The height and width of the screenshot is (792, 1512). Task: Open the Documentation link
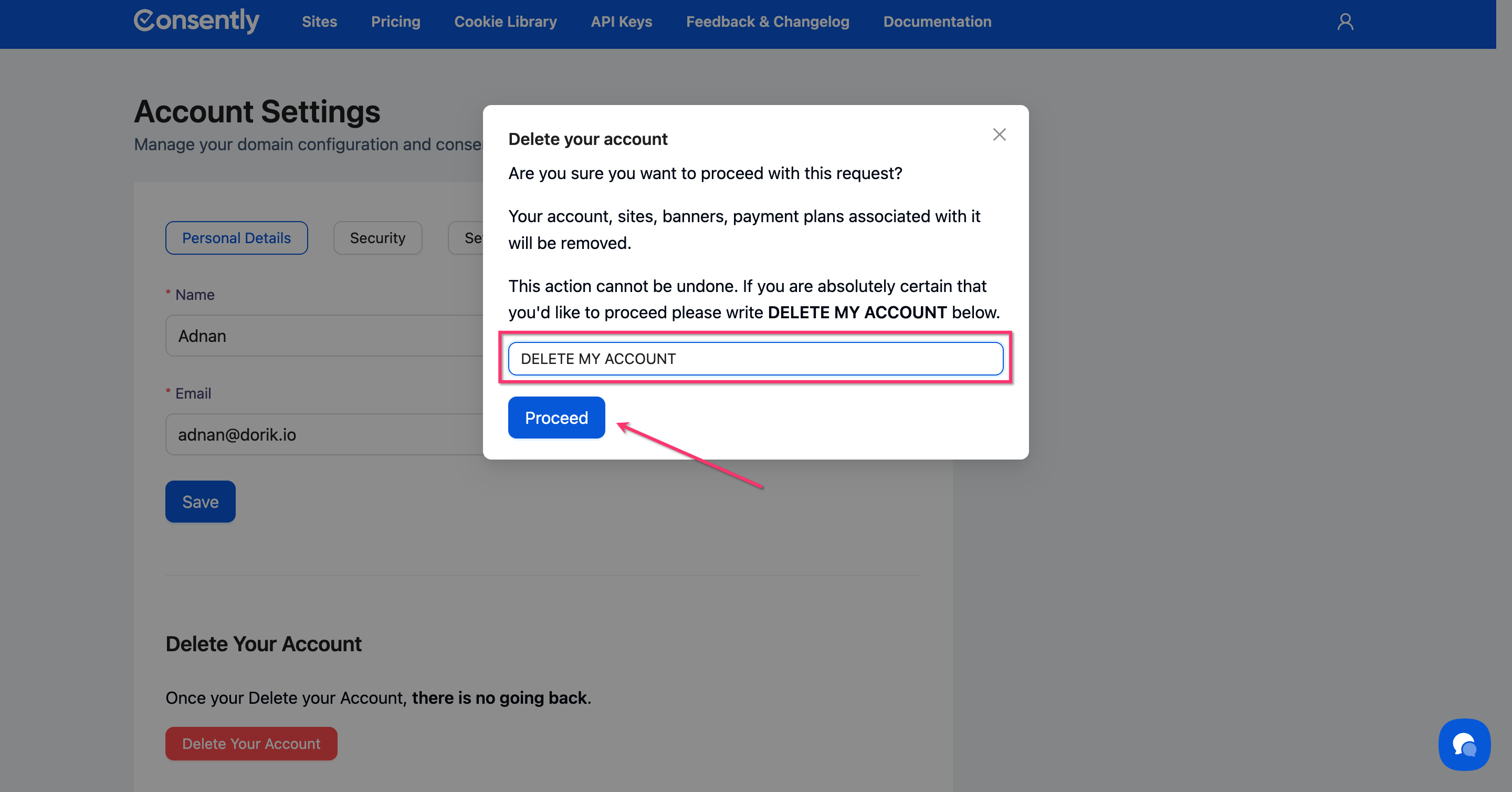[937, 22]
